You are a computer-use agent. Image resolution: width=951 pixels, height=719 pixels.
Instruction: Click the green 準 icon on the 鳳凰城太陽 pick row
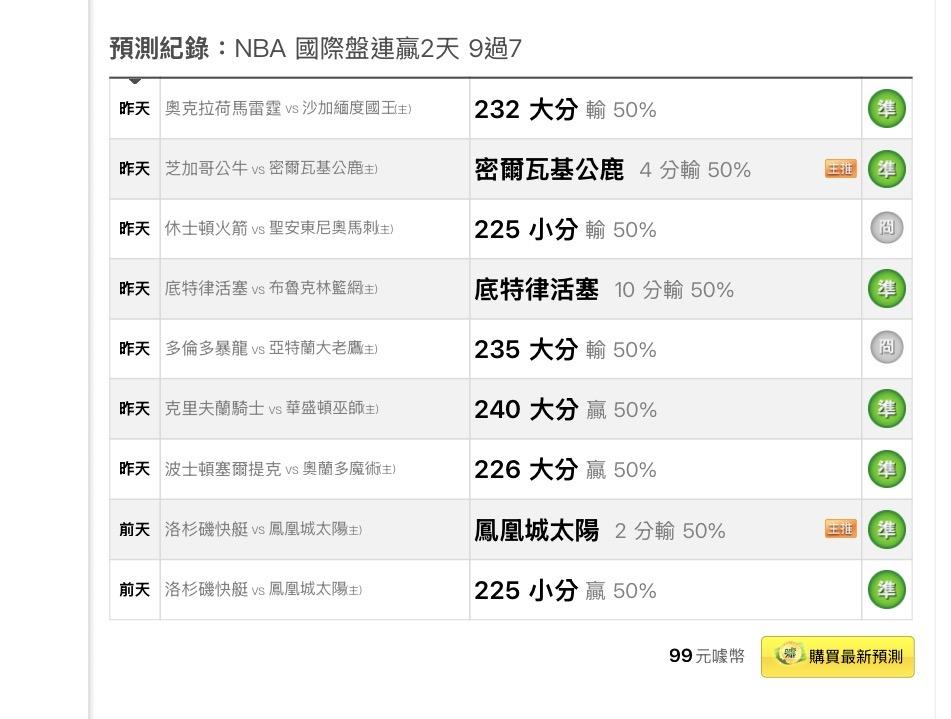click(886, 529)
